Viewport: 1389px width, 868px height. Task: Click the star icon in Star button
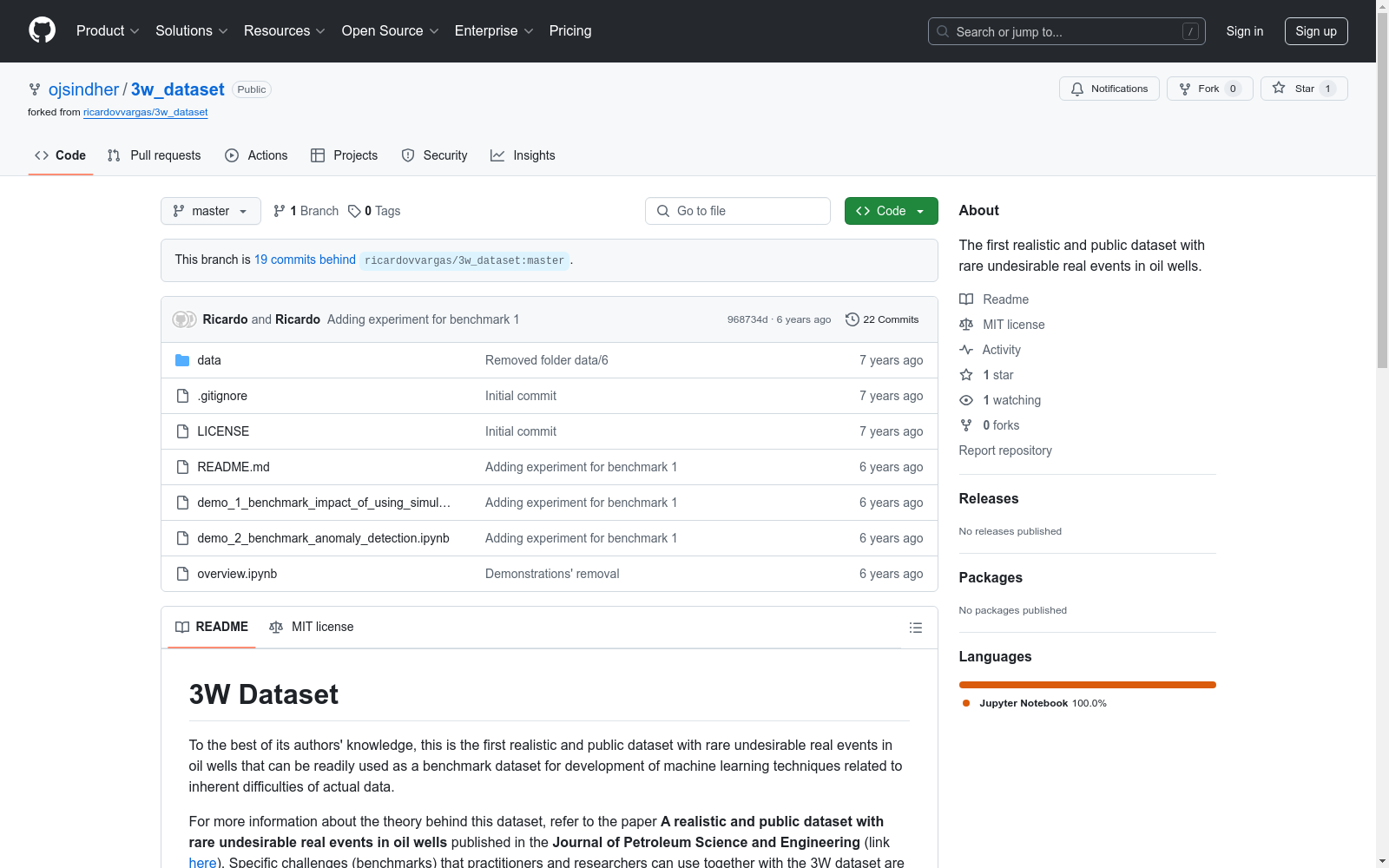pyautogui.click(x=1279, y=88)
